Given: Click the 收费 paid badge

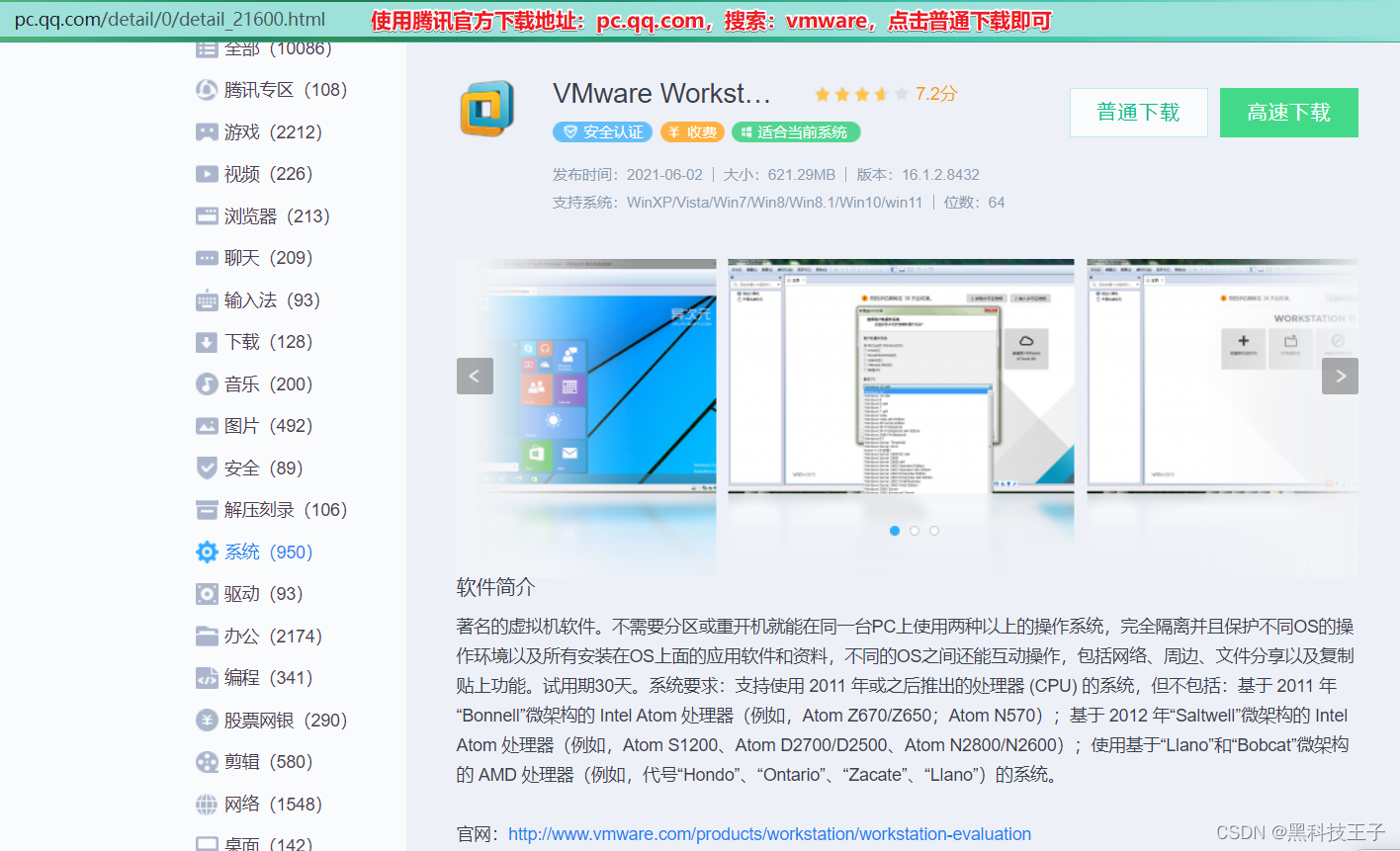Looking at the screenshot, I should [692, 132].
